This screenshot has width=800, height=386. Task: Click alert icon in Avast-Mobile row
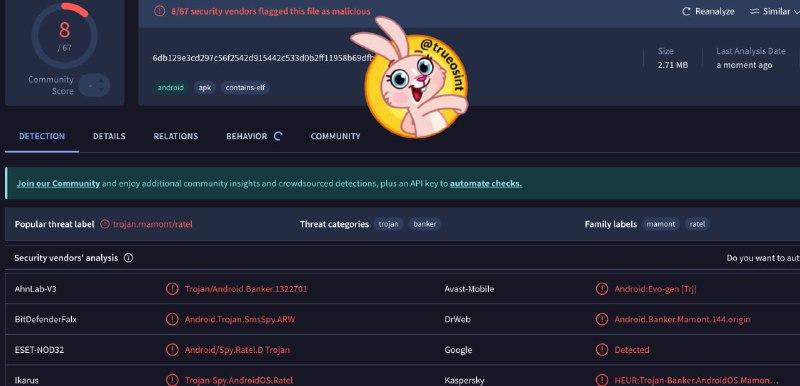602,289
